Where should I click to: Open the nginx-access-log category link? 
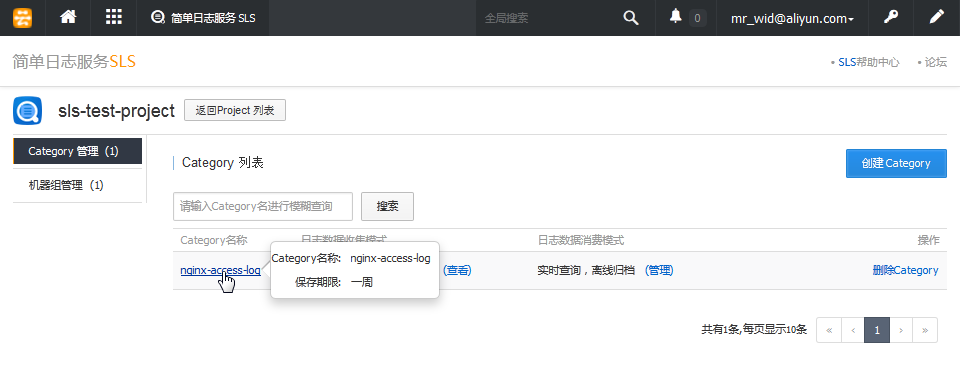(220, 270)
